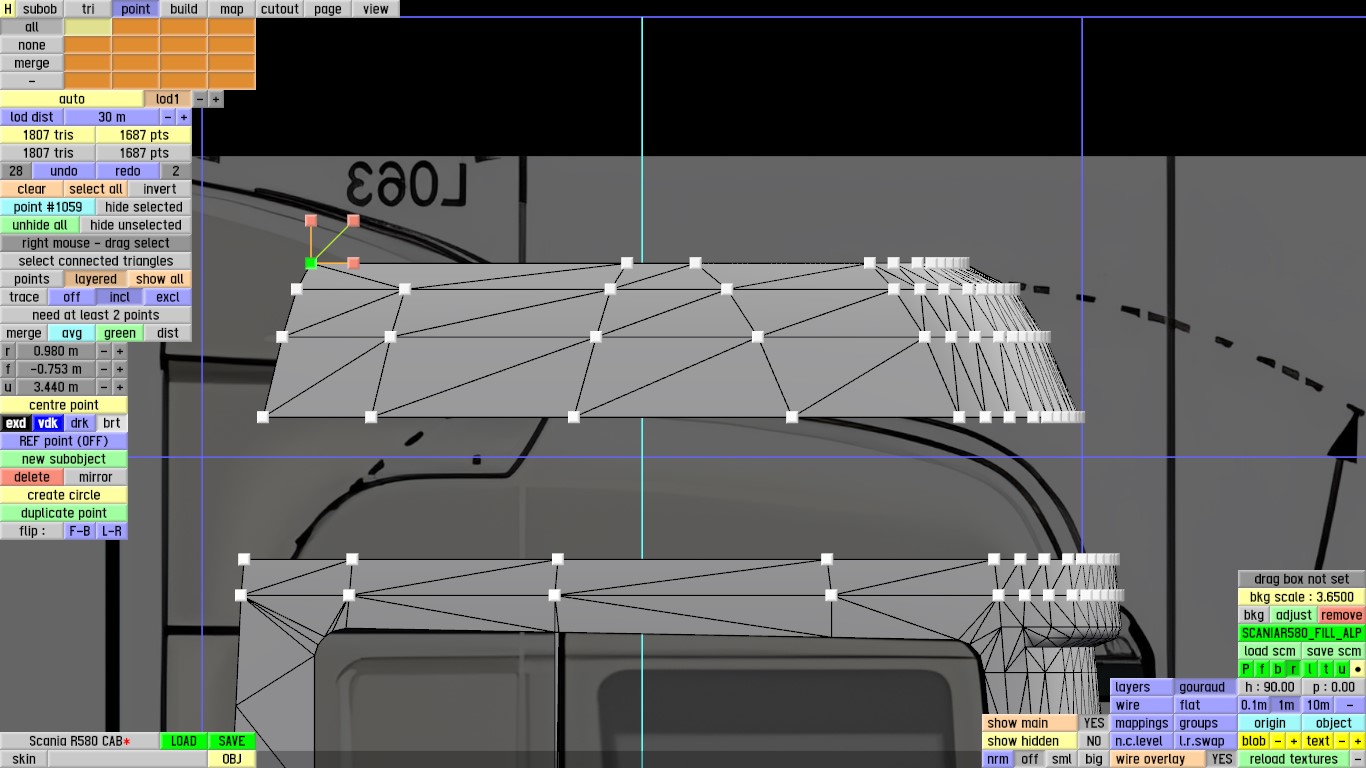Click the green SAVE button
This screenshot has height=768, width=1366.
[x=232, y=741]
